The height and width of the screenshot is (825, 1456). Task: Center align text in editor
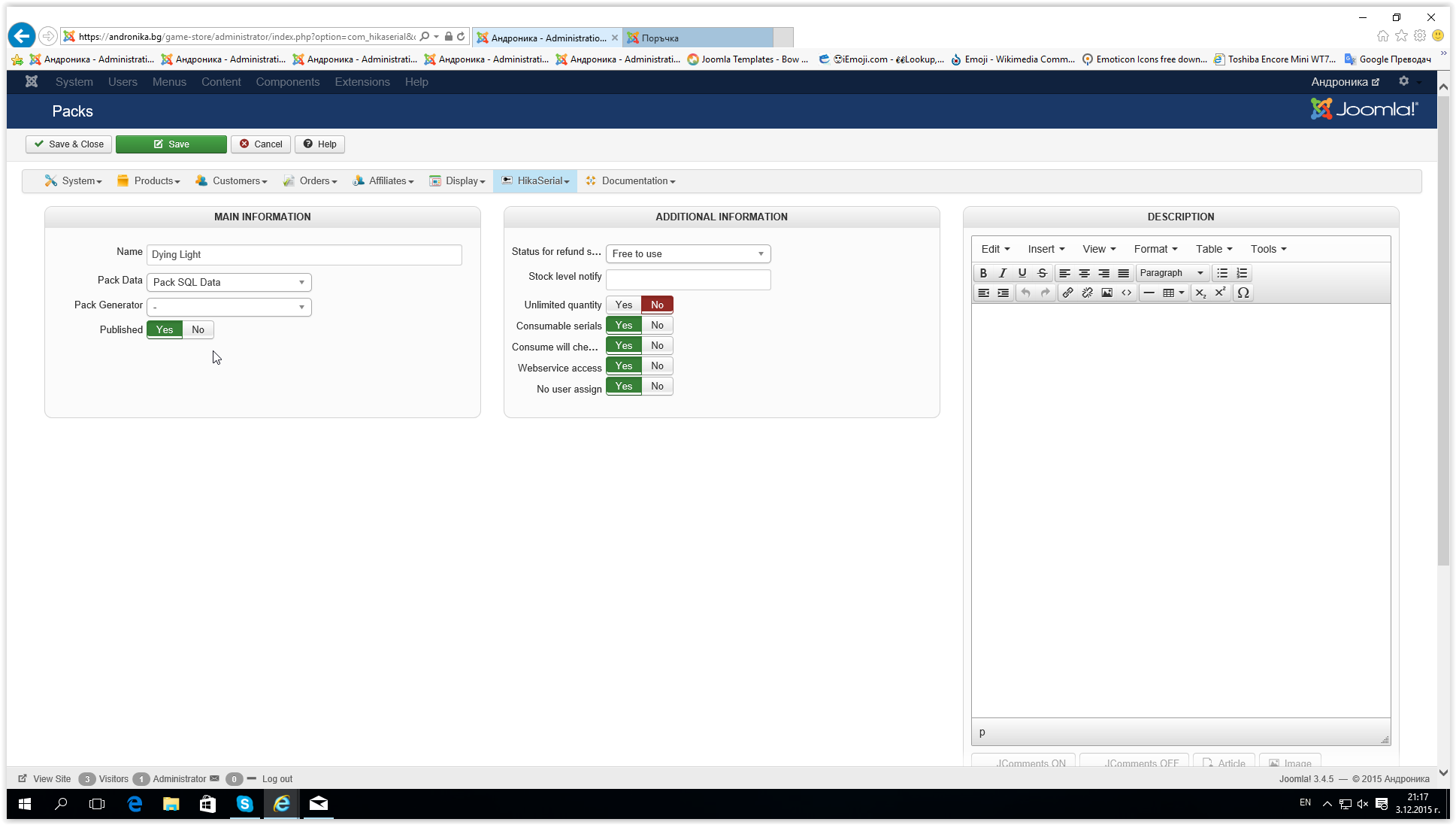[x=1084, y=273]
